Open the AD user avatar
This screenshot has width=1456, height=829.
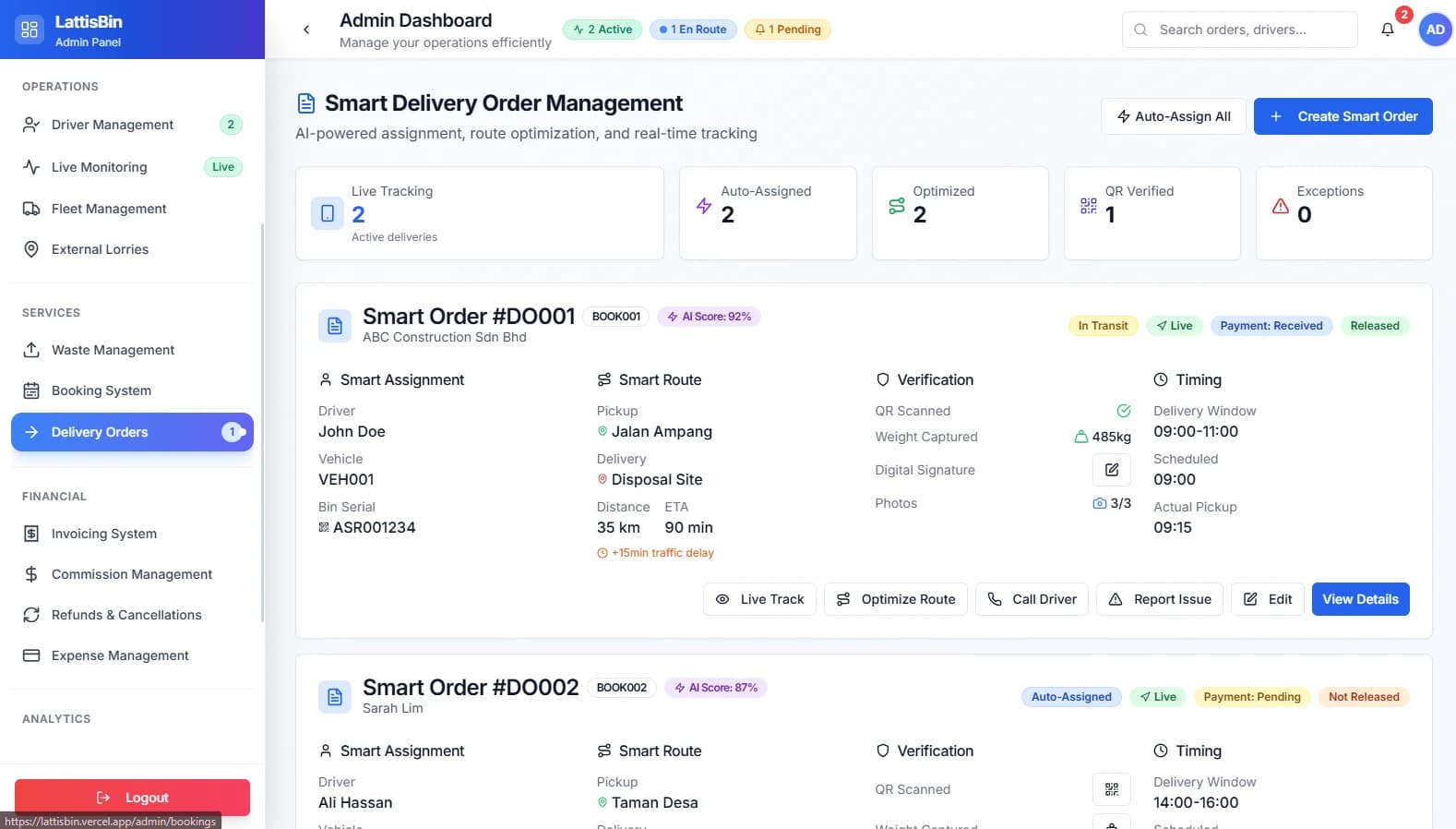(1435, 30)
